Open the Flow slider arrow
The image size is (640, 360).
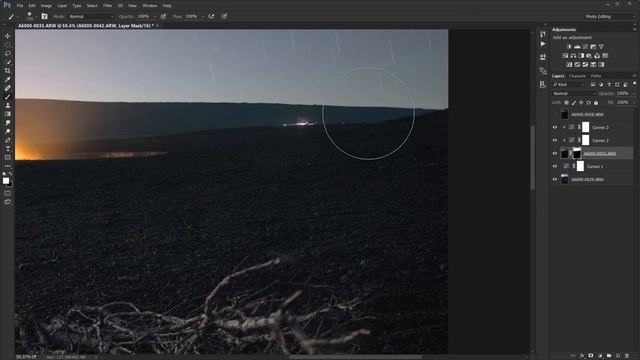(202, 16)
